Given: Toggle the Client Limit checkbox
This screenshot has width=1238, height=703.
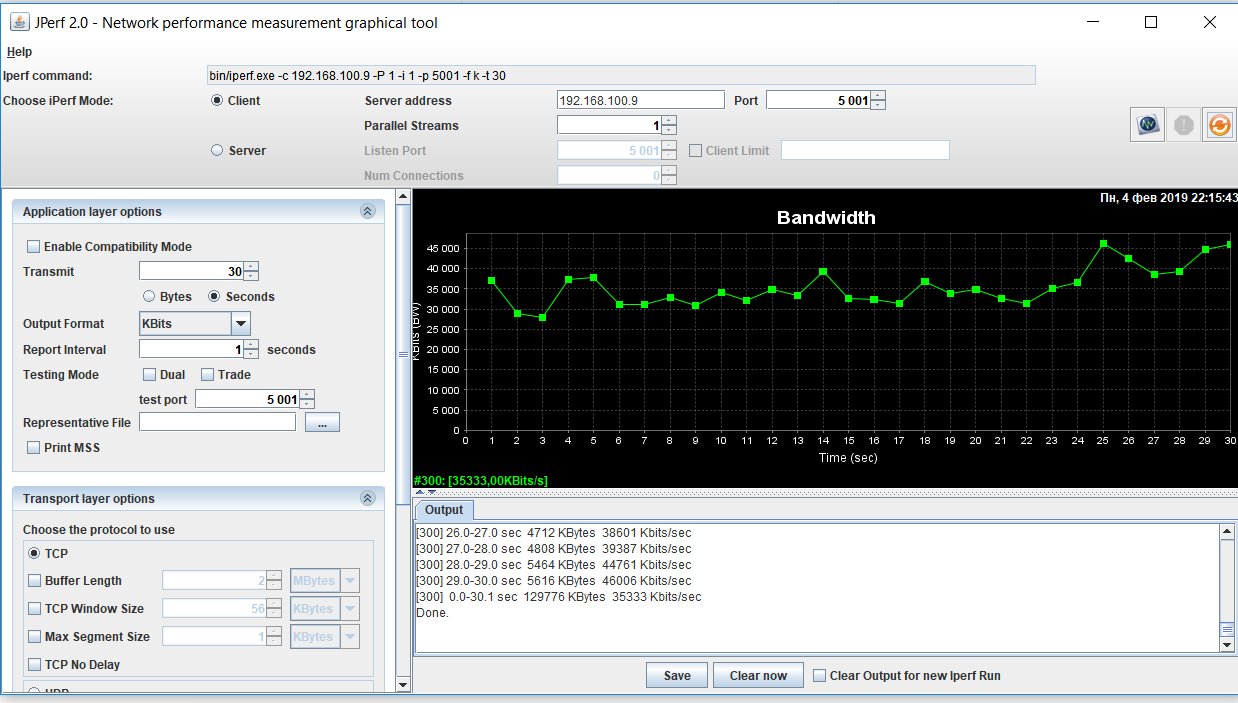Looking at the screenshot, I should pyautogui.click(x=696, y=151).
